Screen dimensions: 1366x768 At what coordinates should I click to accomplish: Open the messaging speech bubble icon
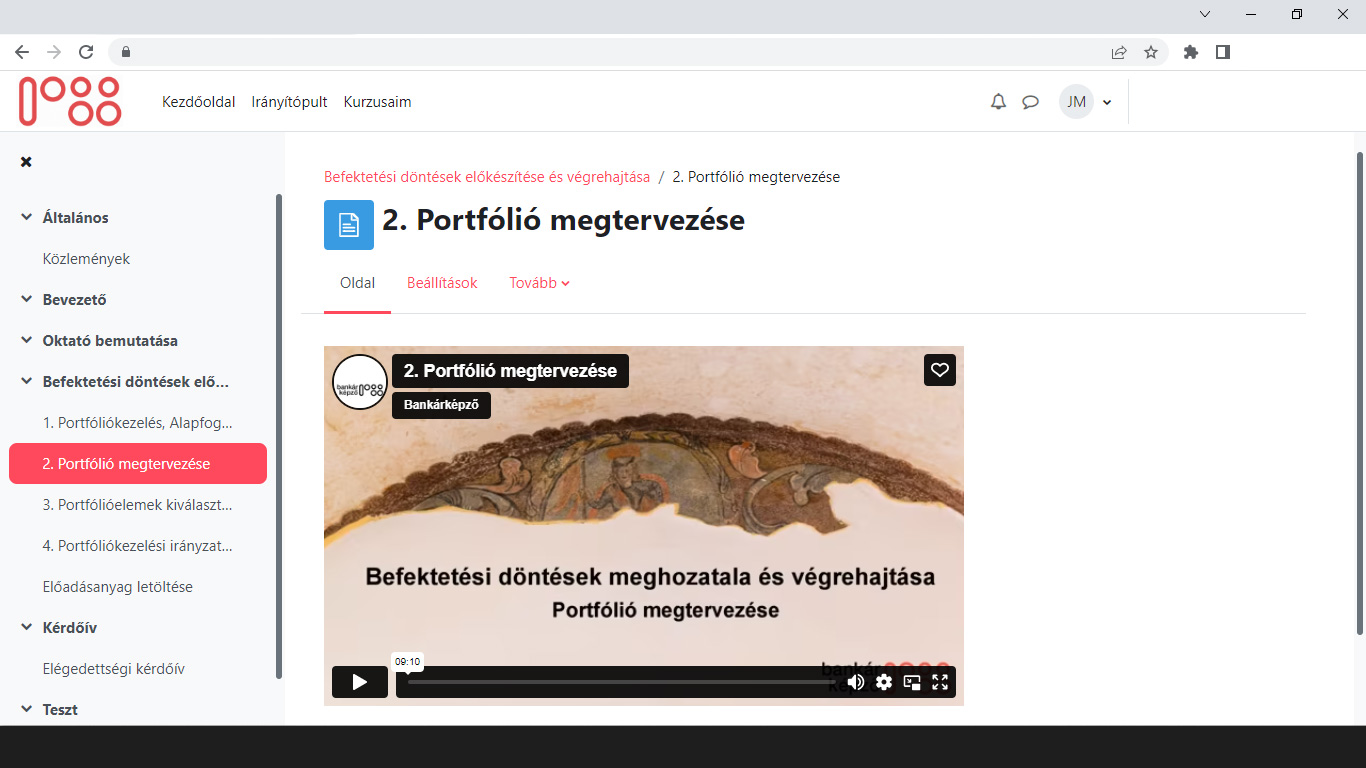pos(1031,101)
